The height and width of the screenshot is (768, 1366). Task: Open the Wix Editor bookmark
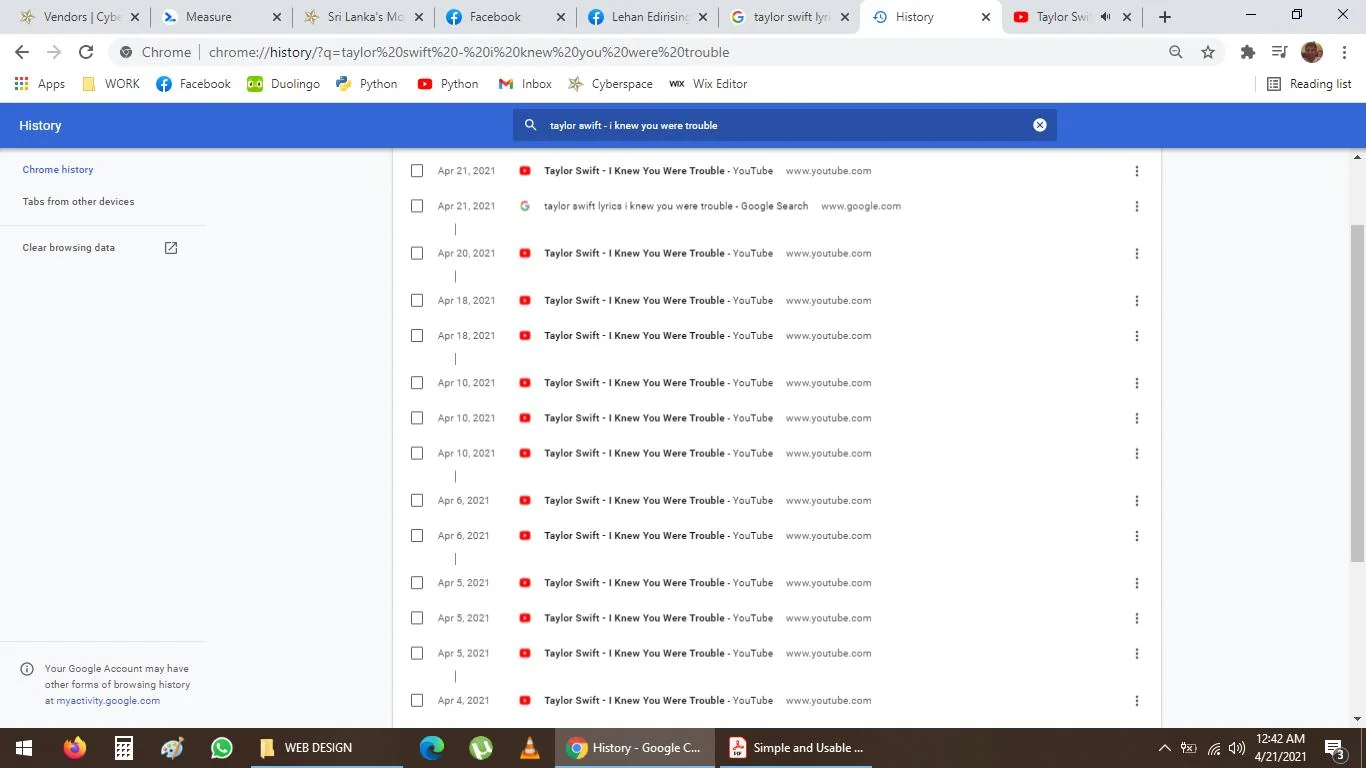coord(708,84)
